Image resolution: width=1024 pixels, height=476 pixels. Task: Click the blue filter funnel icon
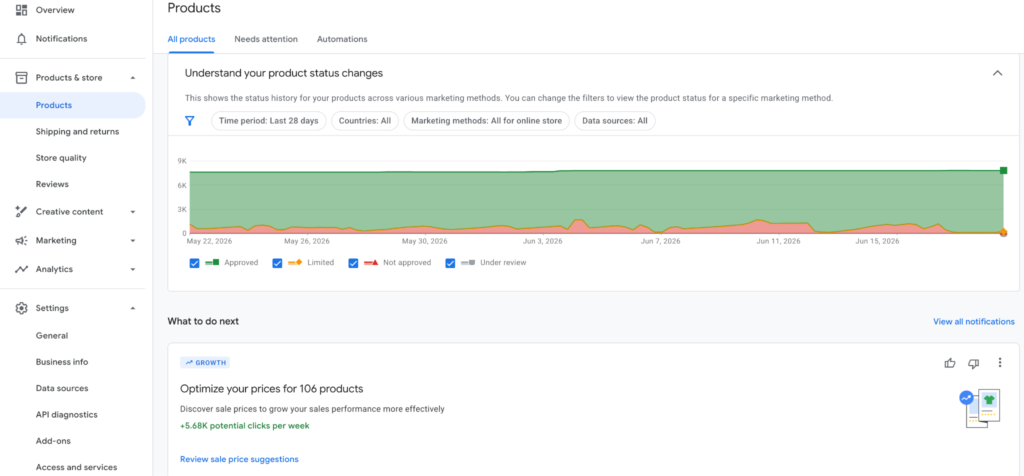[189, 121]
